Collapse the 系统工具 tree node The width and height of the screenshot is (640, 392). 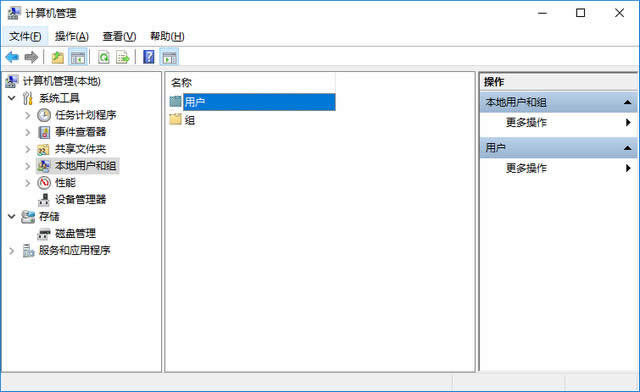click(12, 98)
